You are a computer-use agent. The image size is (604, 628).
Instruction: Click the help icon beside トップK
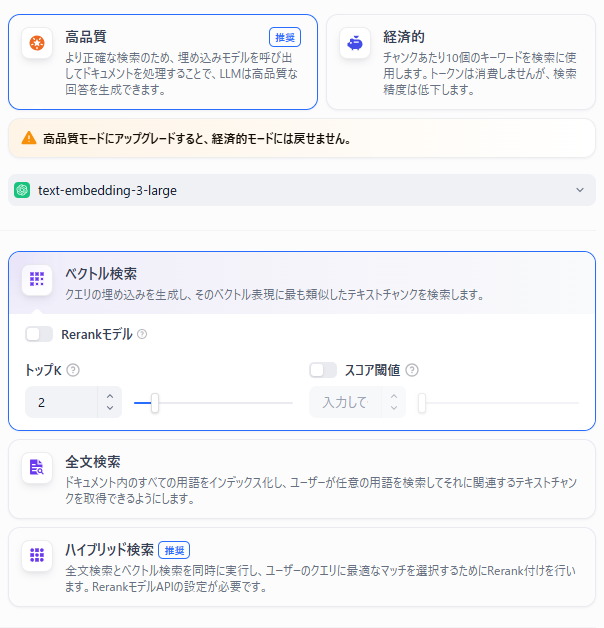click(x=73, y=370)
